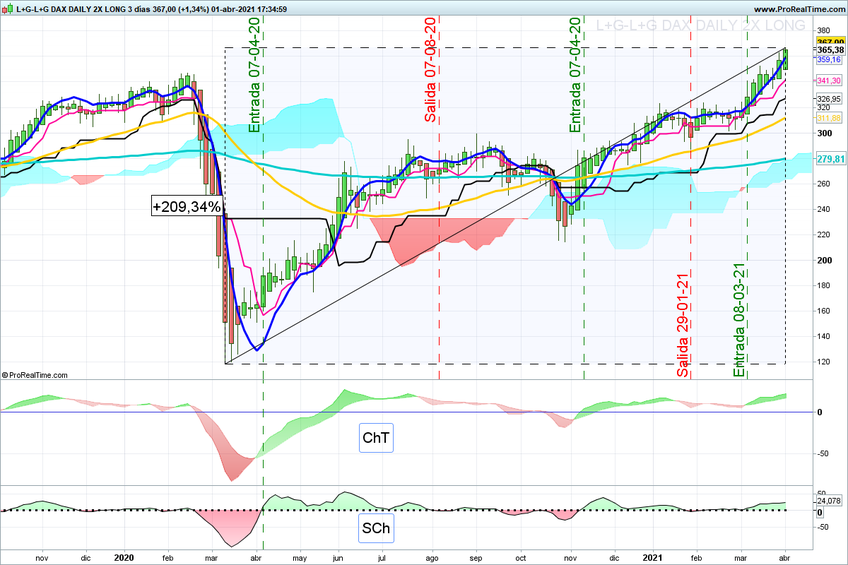Image resolution: width=848 pixels, height=565 pixels.
Task: Open the www.ProRealTime.com link
Action: [x=799, y=9]
